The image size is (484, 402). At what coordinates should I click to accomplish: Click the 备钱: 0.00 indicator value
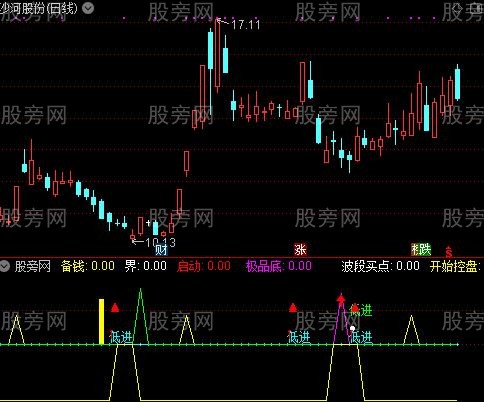click(x=88, y=266)
